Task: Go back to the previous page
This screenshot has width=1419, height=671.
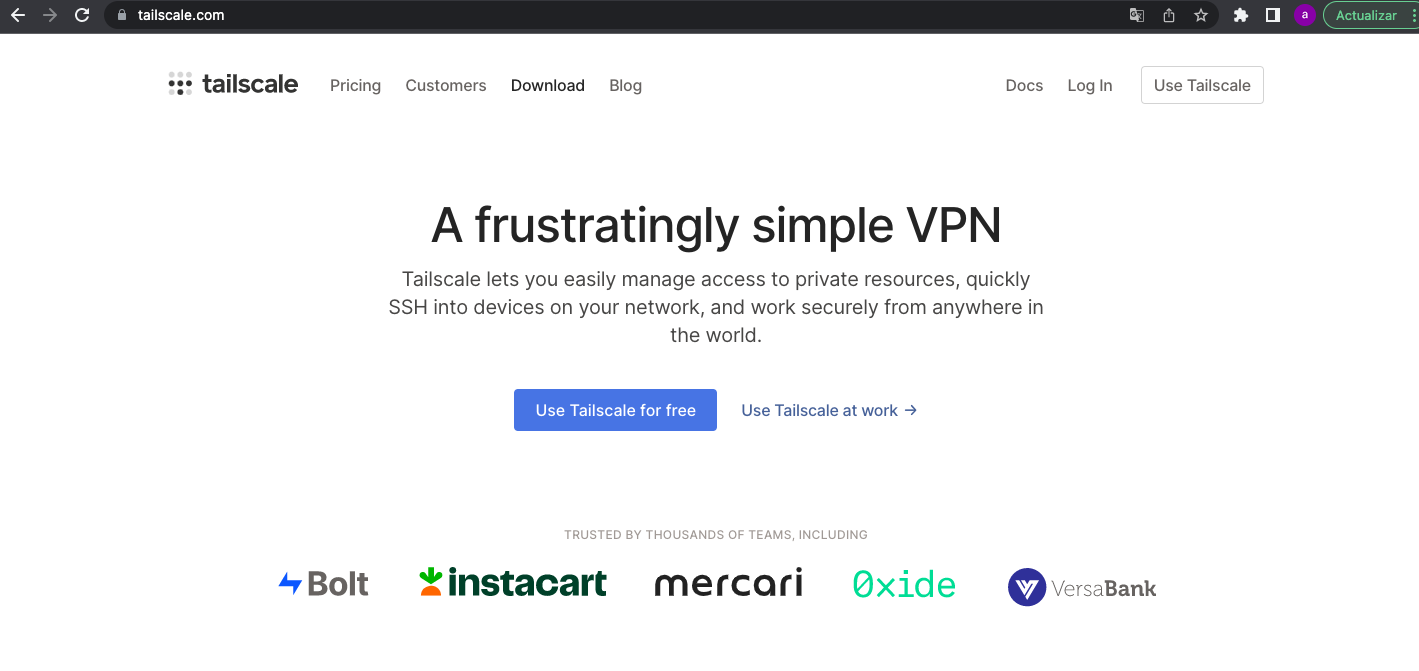Action: click(17, 15)
